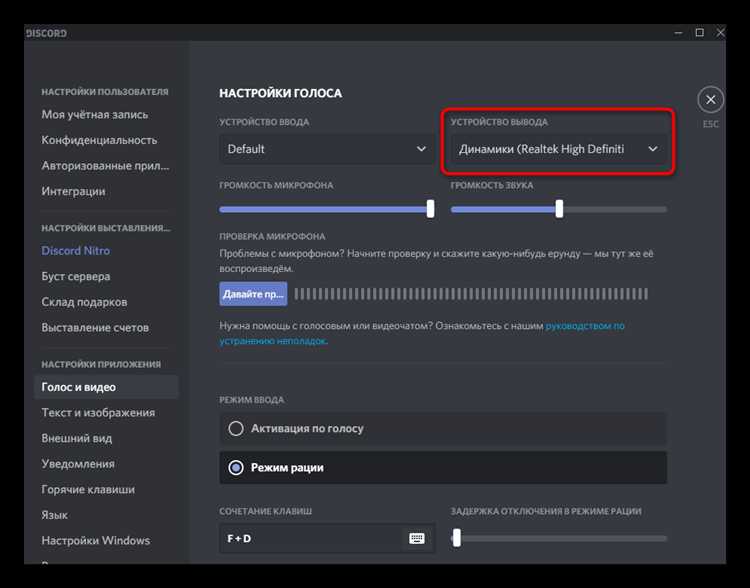Expand output device list via chevron arrow
This screenshot has width=750, height=588.
tap(653, 149)
